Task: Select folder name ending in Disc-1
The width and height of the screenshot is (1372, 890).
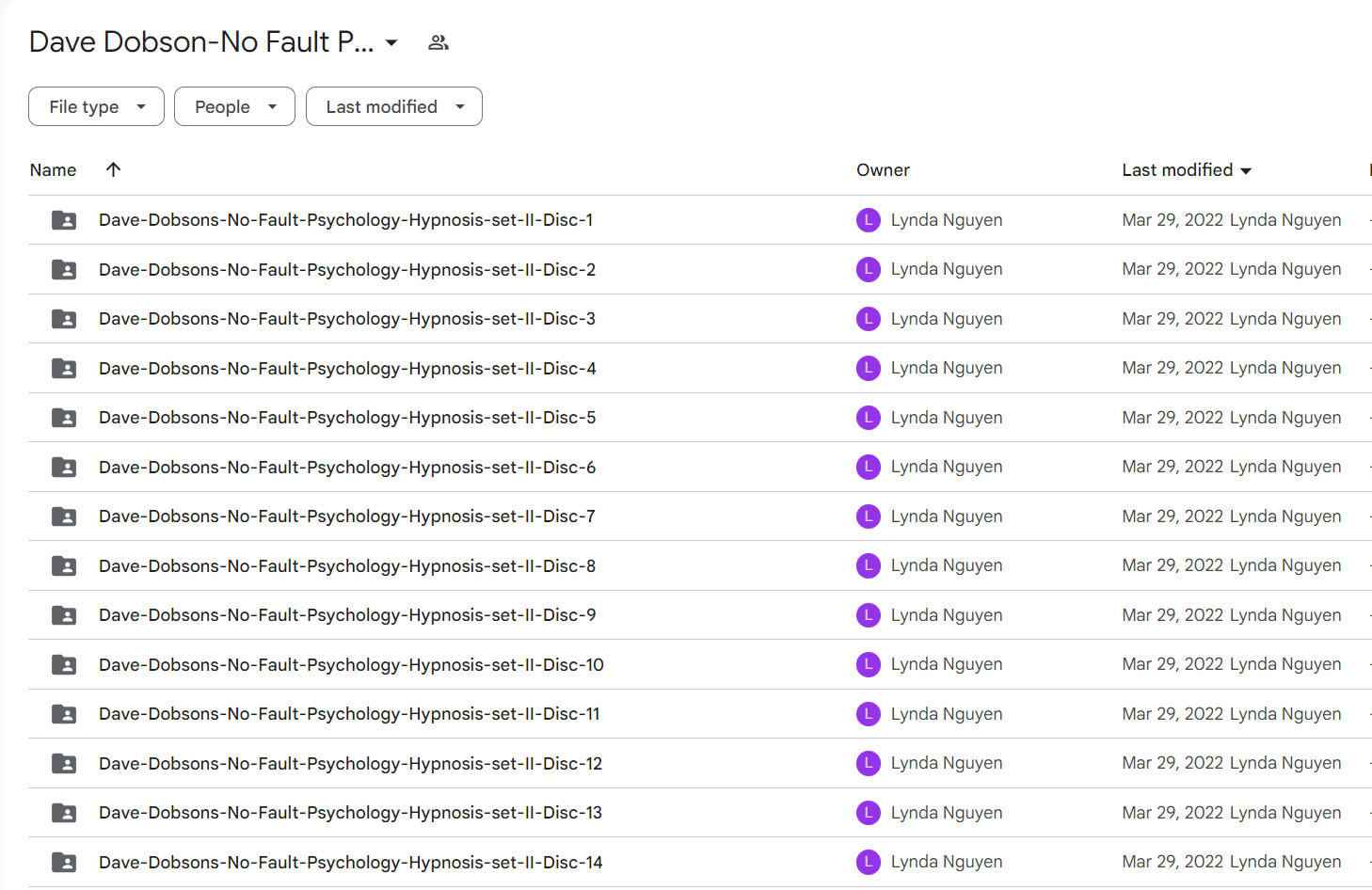Action: click(x=346, y=220)
